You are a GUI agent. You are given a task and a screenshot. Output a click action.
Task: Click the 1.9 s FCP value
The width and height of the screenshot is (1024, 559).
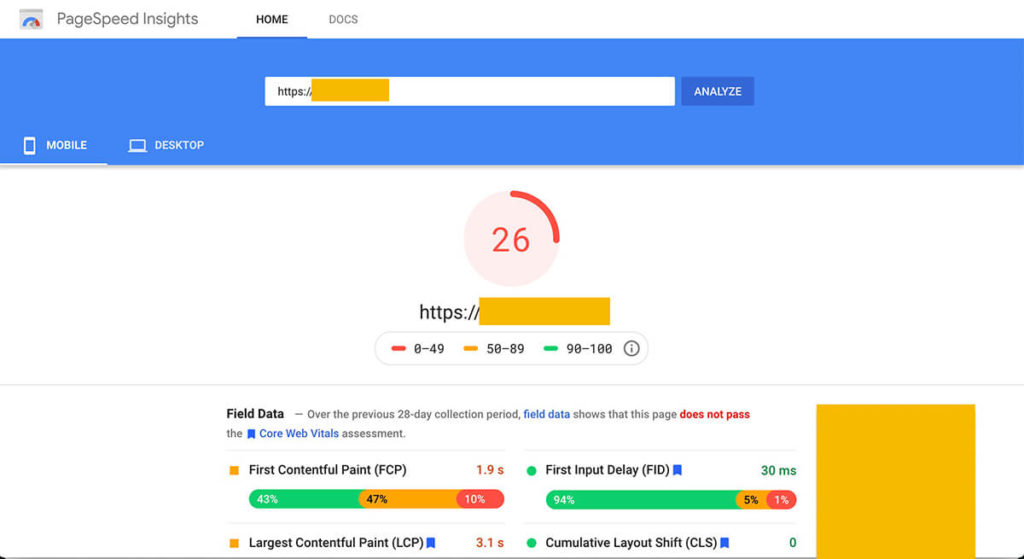pyautogui.click(x=490, y=470)
